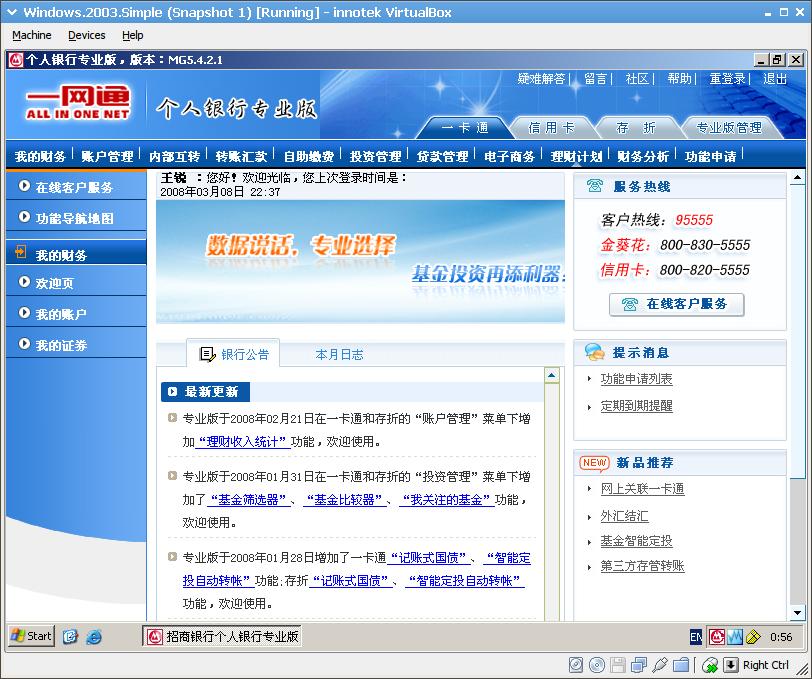Open the 本月日志 tab
The height and width of the screenshot is (679, 812).
click(x=339, y=354)
